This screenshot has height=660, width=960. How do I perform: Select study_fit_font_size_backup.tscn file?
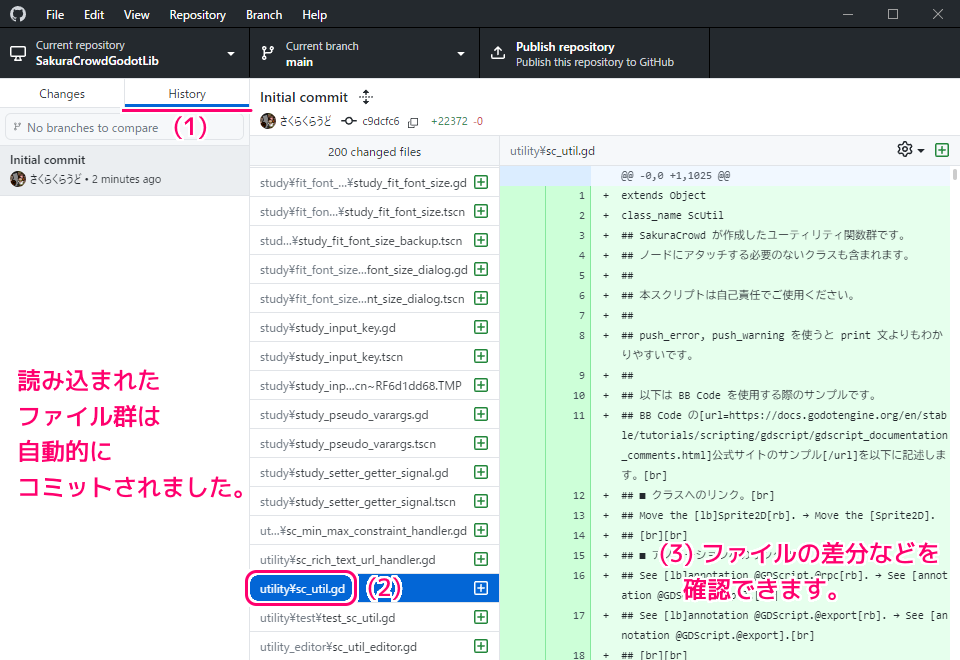click(374, 241)
